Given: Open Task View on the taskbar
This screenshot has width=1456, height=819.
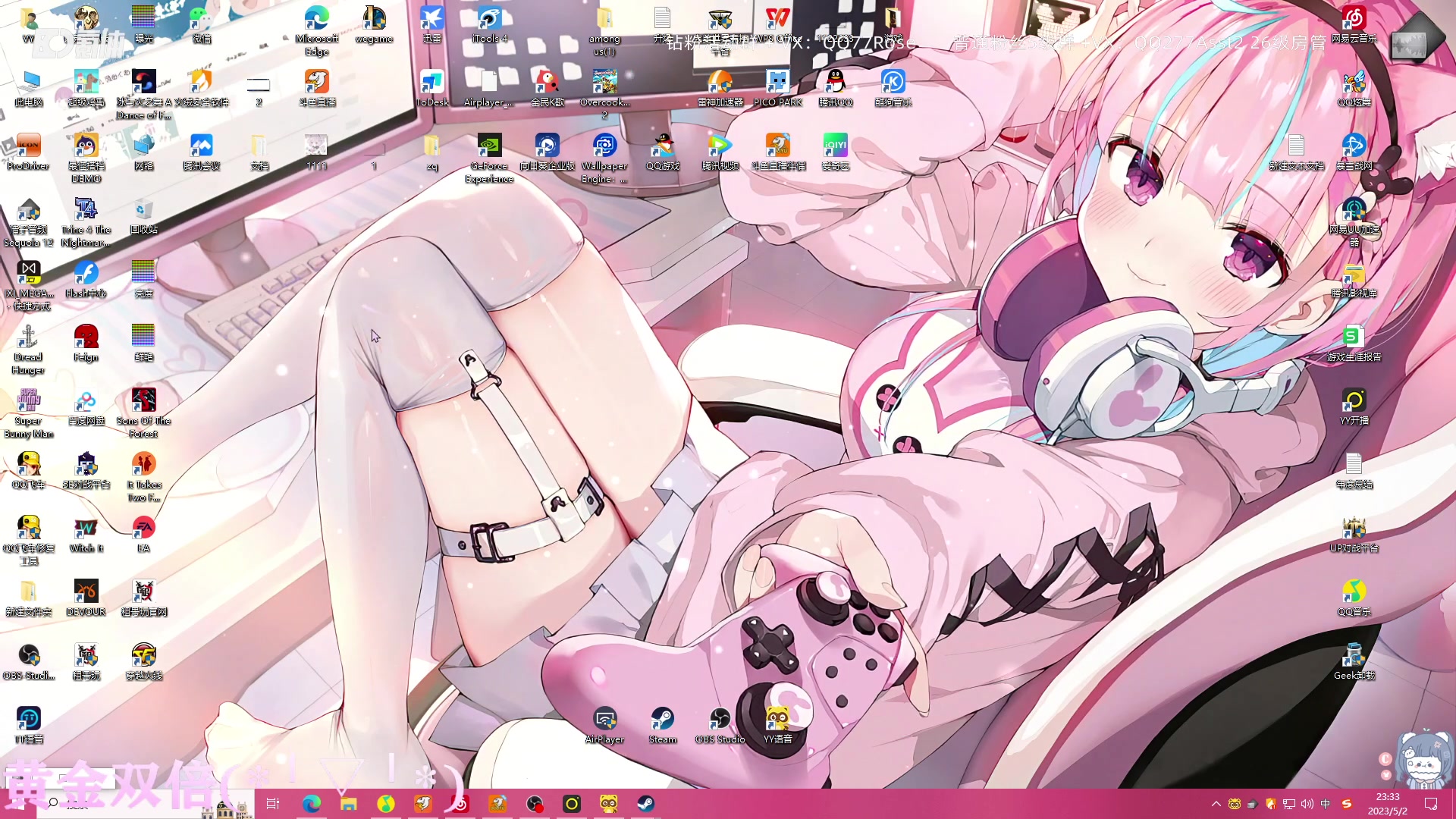Looking at the screenshot, I should pyautogui.click(x=273, y=803).
